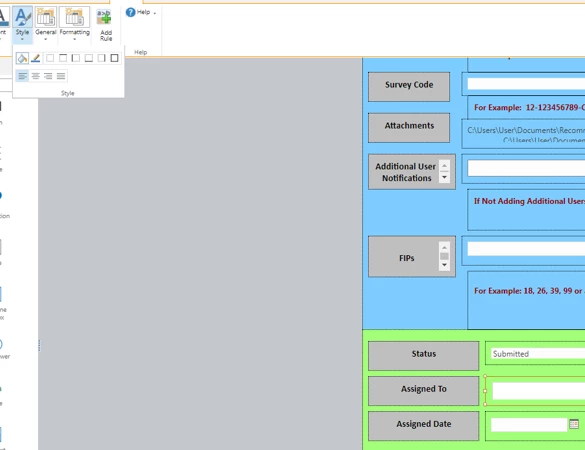Align text right
The width and height of the screenshot is (585, 450).
[x=48, y=76]
